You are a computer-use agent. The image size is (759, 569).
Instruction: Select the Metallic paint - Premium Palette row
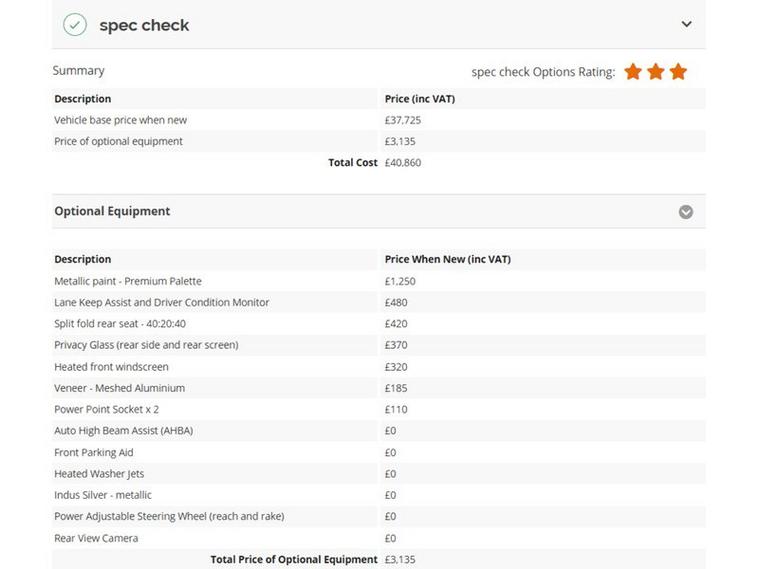128,281
